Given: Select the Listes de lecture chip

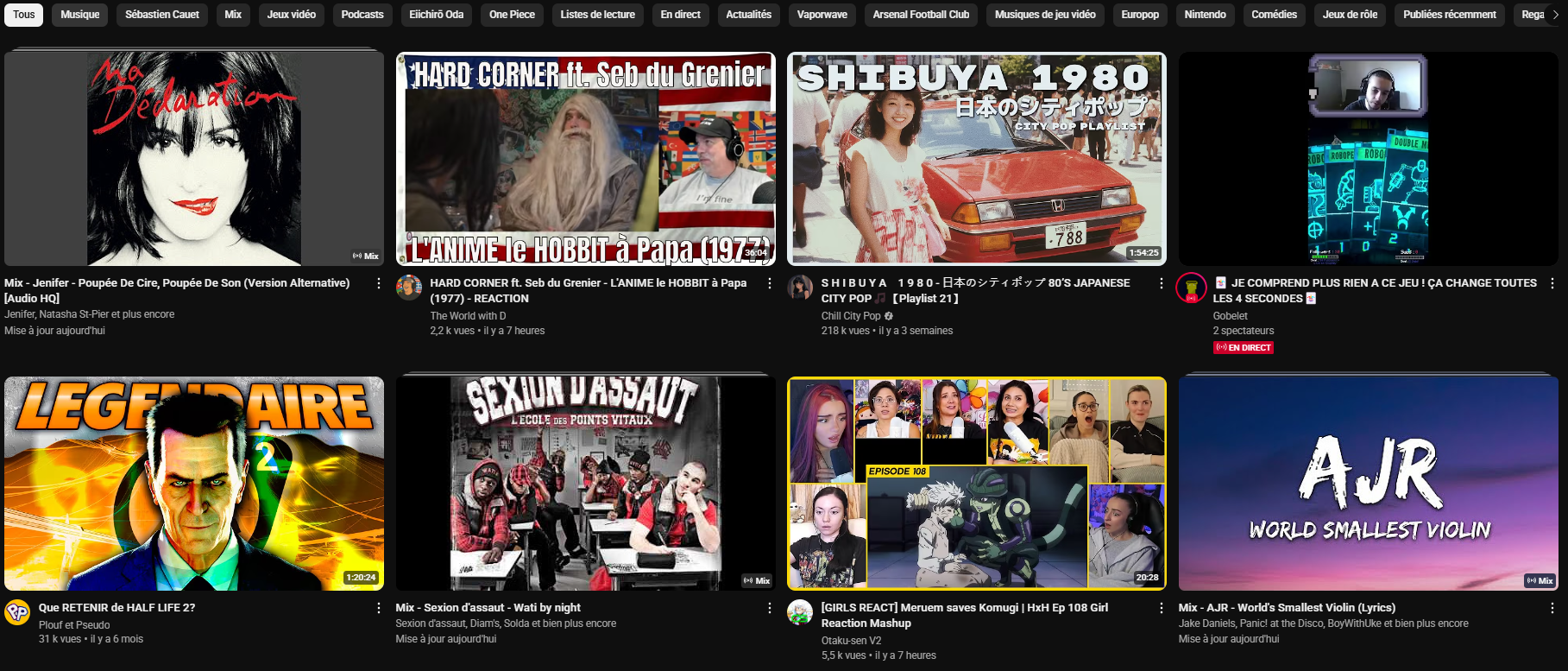Looking at the screenshot, I should click(598, 15).
